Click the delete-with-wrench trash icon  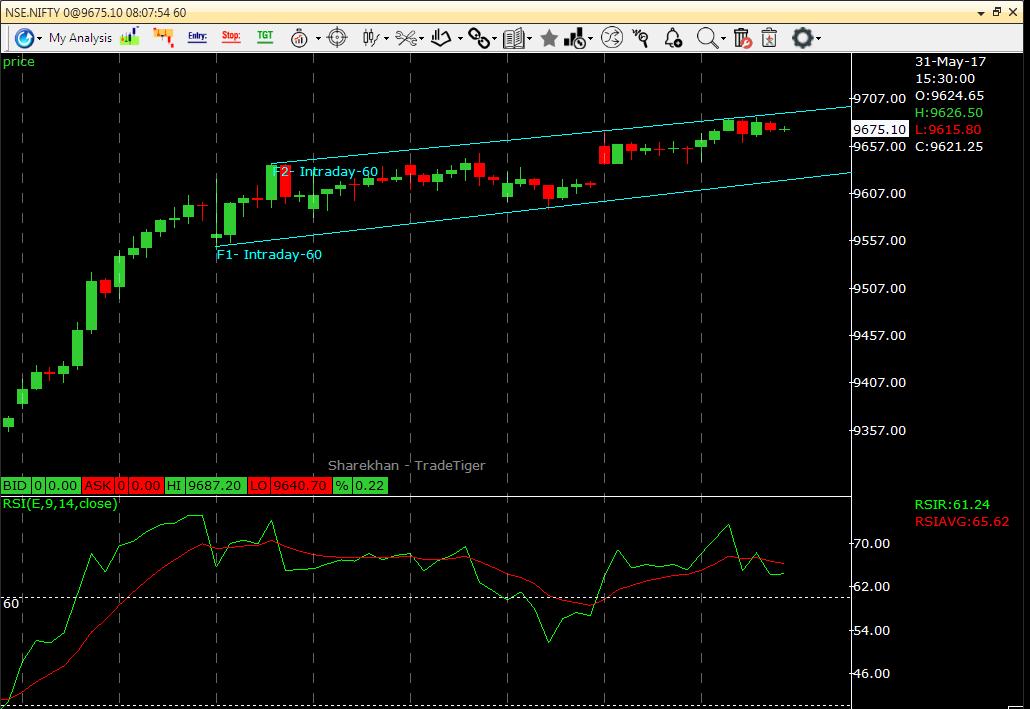tap(743, 38)
